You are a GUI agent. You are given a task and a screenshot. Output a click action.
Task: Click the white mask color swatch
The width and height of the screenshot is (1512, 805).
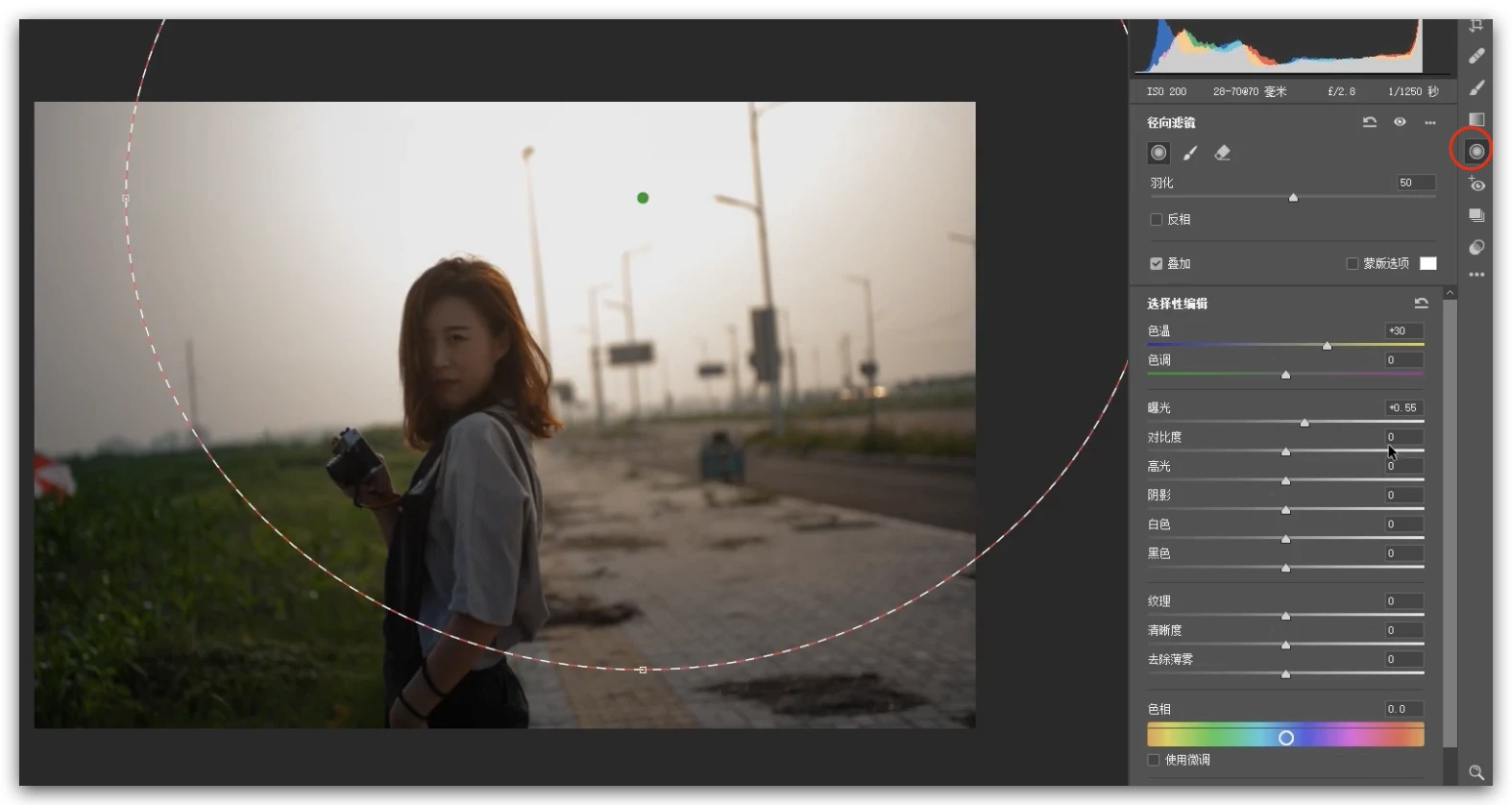point(1428,263)
